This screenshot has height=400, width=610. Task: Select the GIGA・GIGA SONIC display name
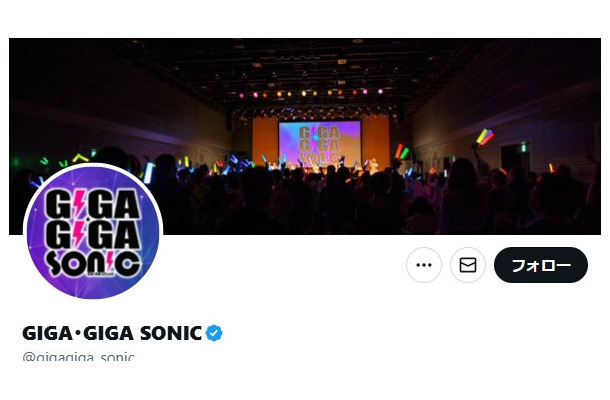point(112,333)
